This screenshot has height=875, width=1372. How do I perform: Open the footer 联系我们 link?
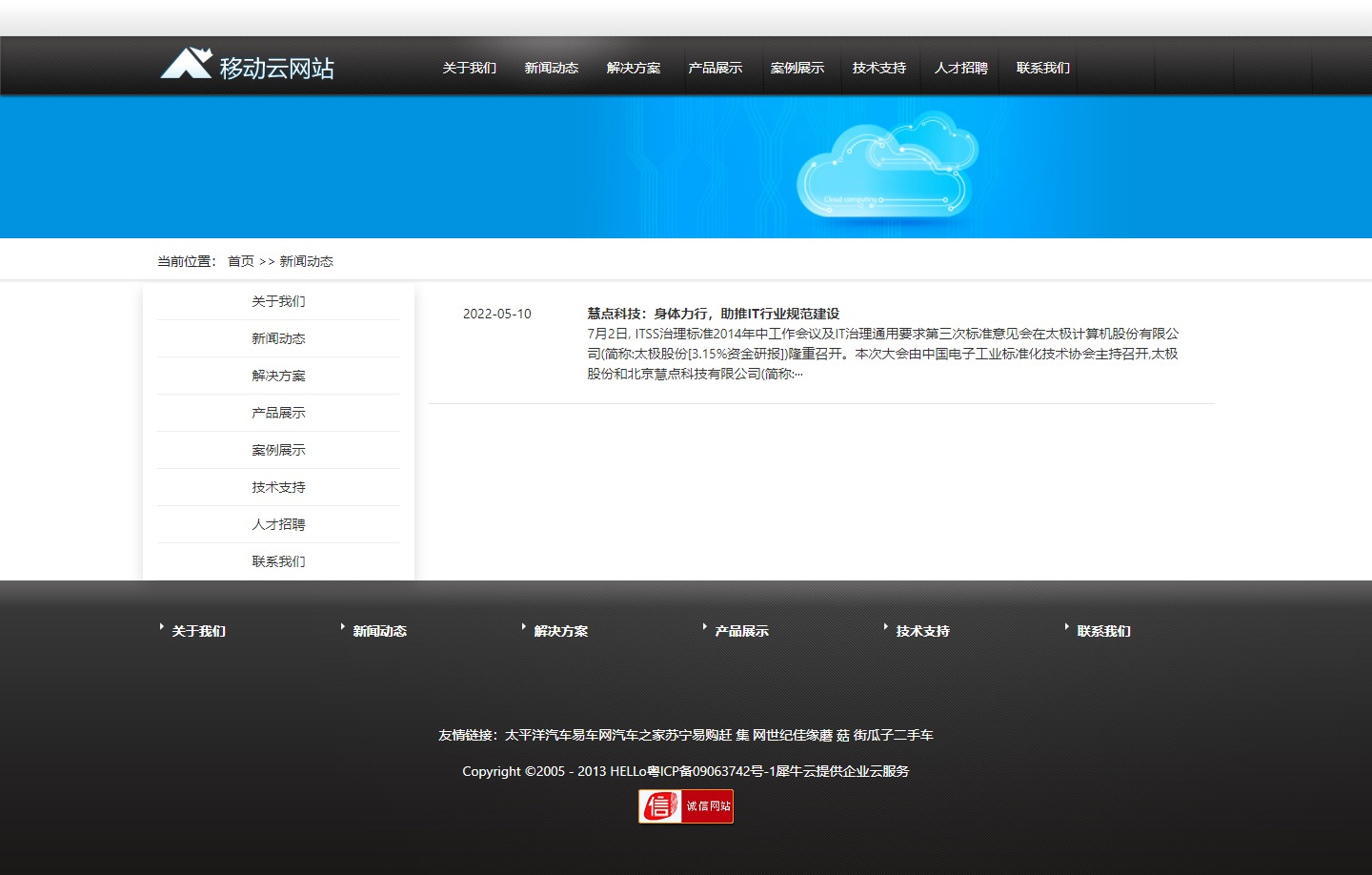1103,631
